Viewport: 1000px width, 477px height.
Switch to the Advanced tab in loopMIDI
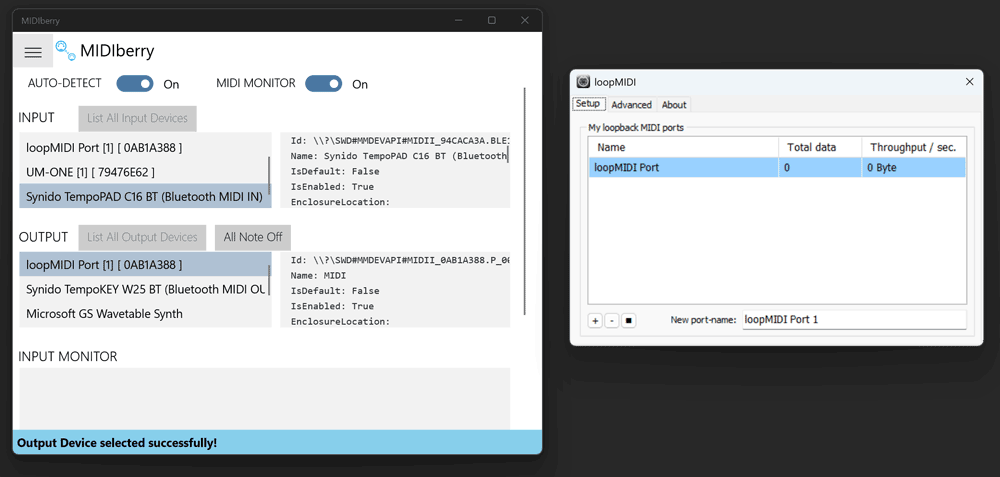631,105
